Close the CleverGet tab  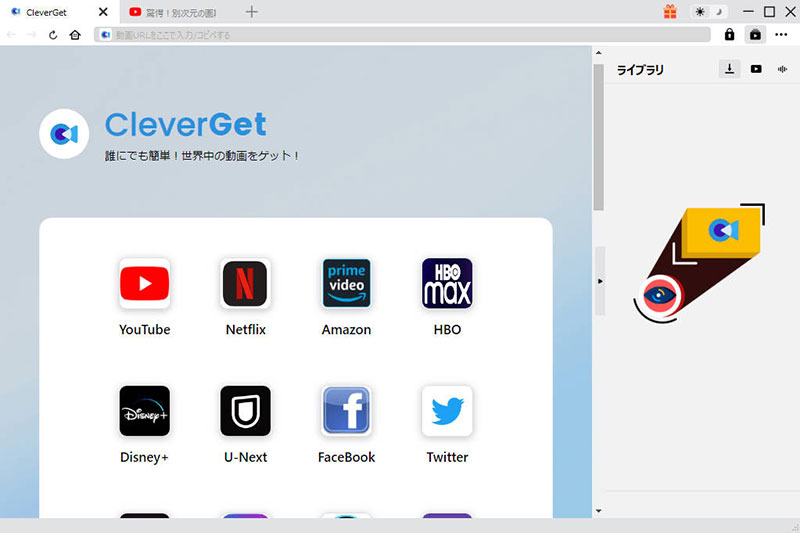coord(103,12)
